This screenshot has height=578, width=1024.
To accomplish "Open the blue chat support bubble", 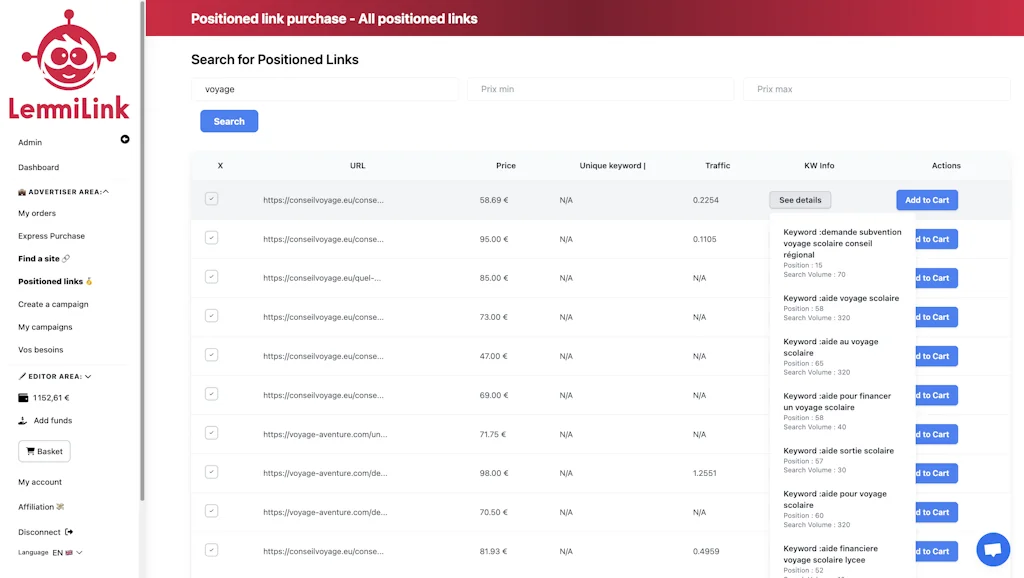I will click(x=992, y=549).
